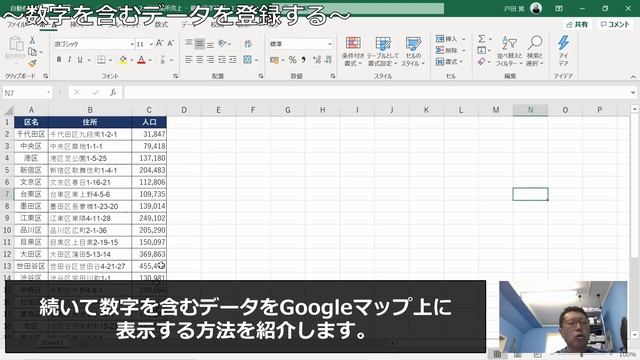Decrease indent icon
The width and height of the screenshot is (640, 360).
(222, 60)
